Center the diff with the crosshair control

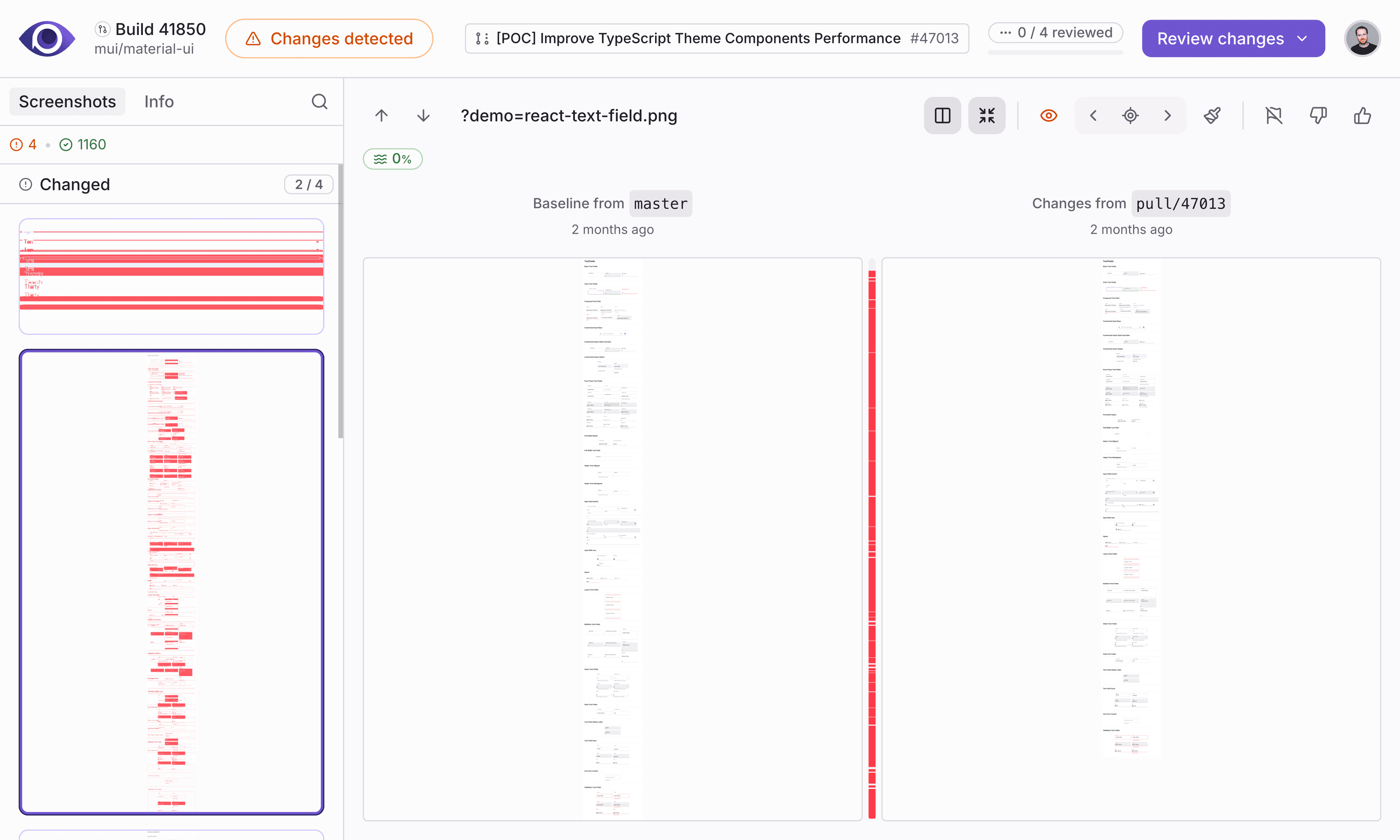tap(1130, 116)
